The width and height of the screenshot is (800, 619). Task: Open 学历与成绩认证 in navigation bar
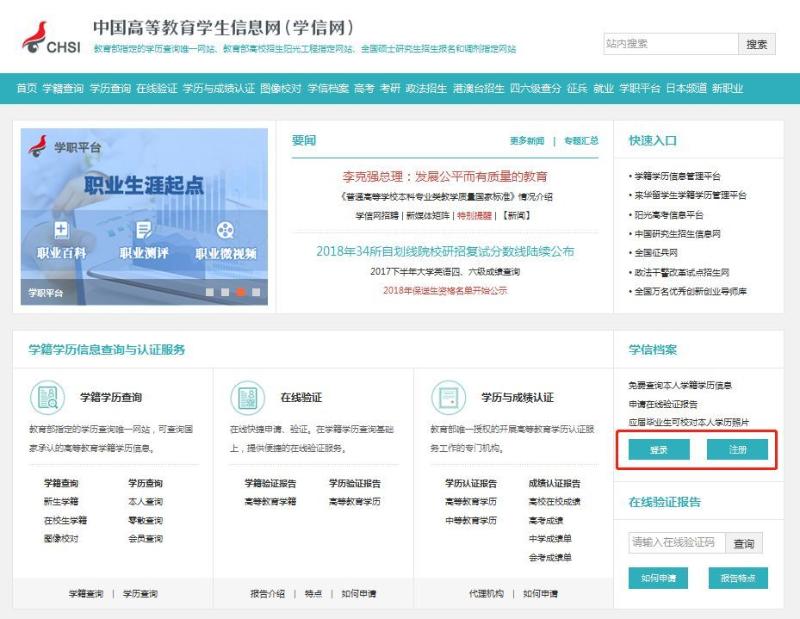click(218, 88)
